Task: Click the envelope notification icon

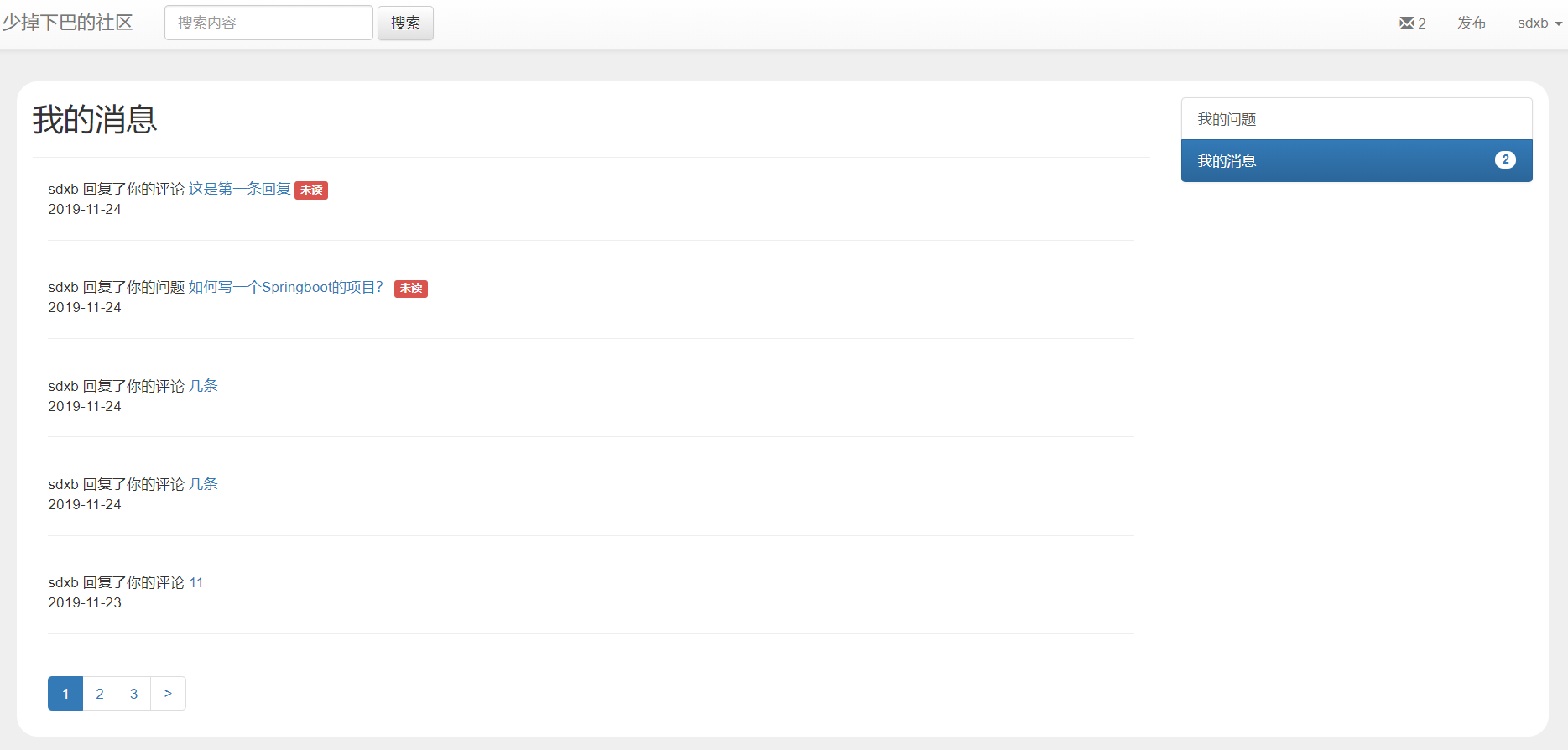Action: 1406,23
